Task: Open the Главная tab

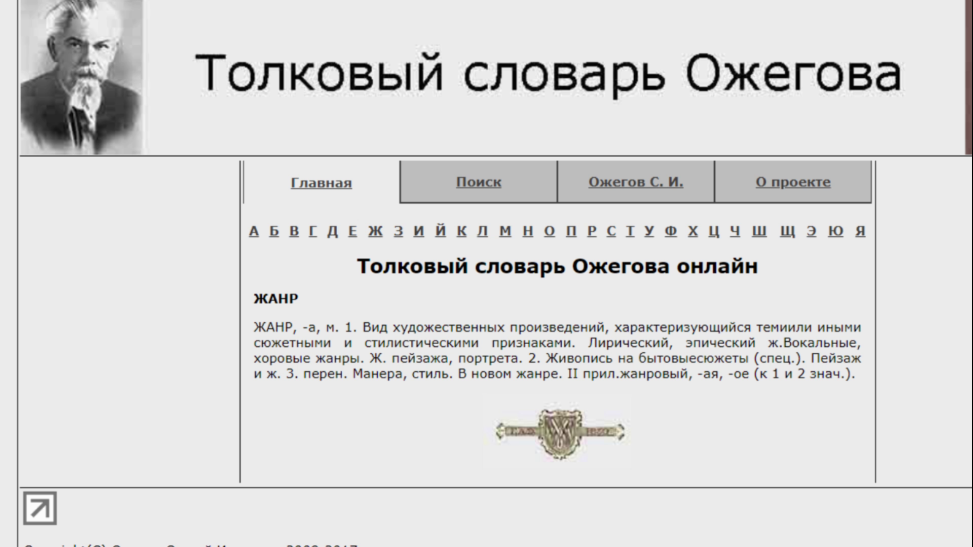Action: (321, 183)
